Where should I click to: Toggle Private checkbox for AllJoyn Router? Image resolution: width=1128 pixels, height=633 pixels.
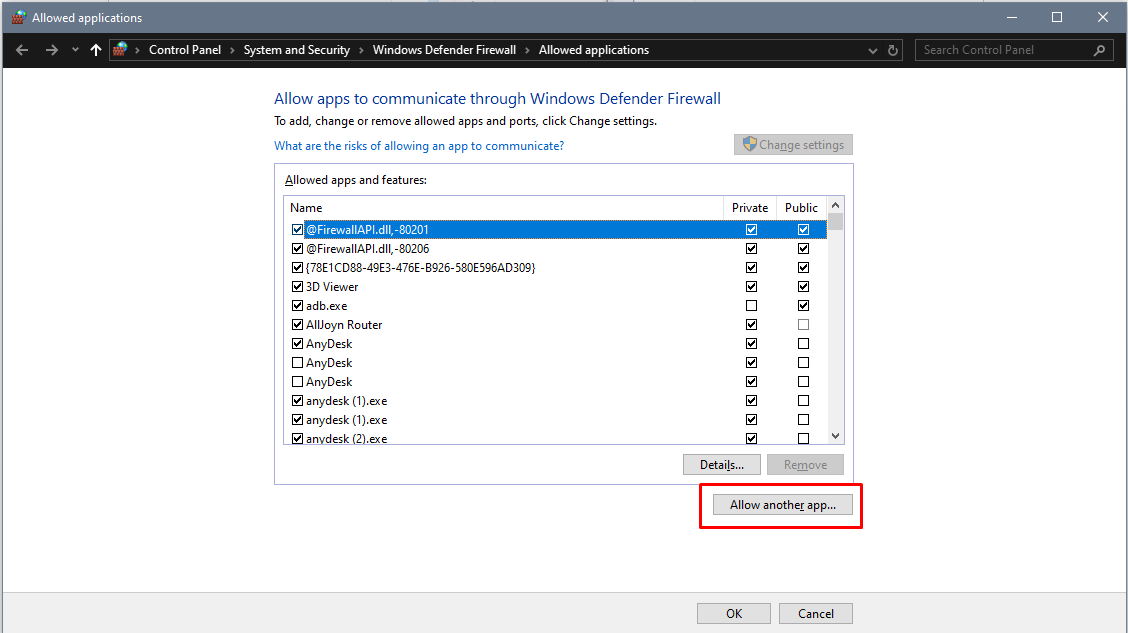coord(751,324)
